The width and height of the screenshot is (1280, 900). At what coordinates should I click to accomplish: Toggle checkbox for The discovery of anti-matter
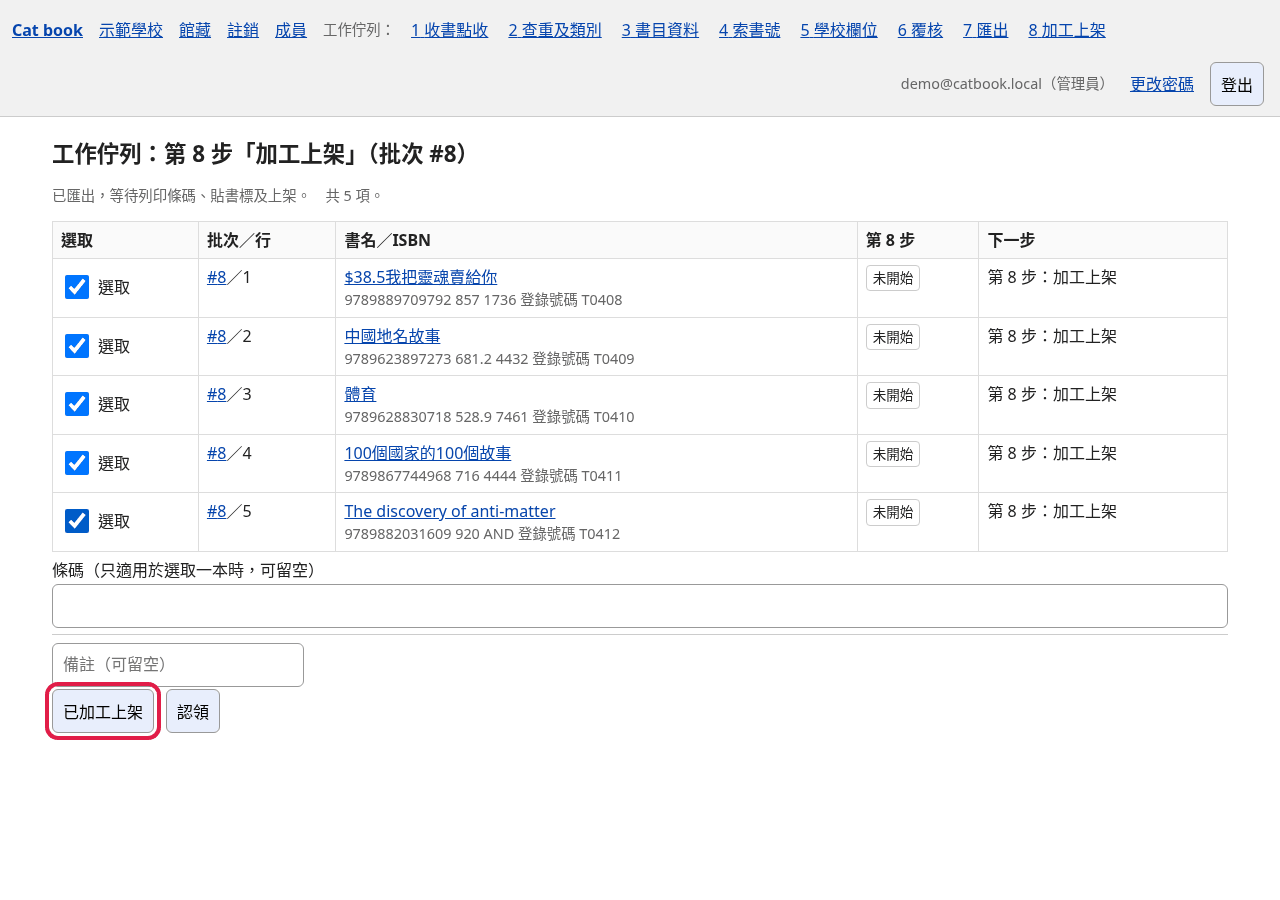tap(77, 521)
